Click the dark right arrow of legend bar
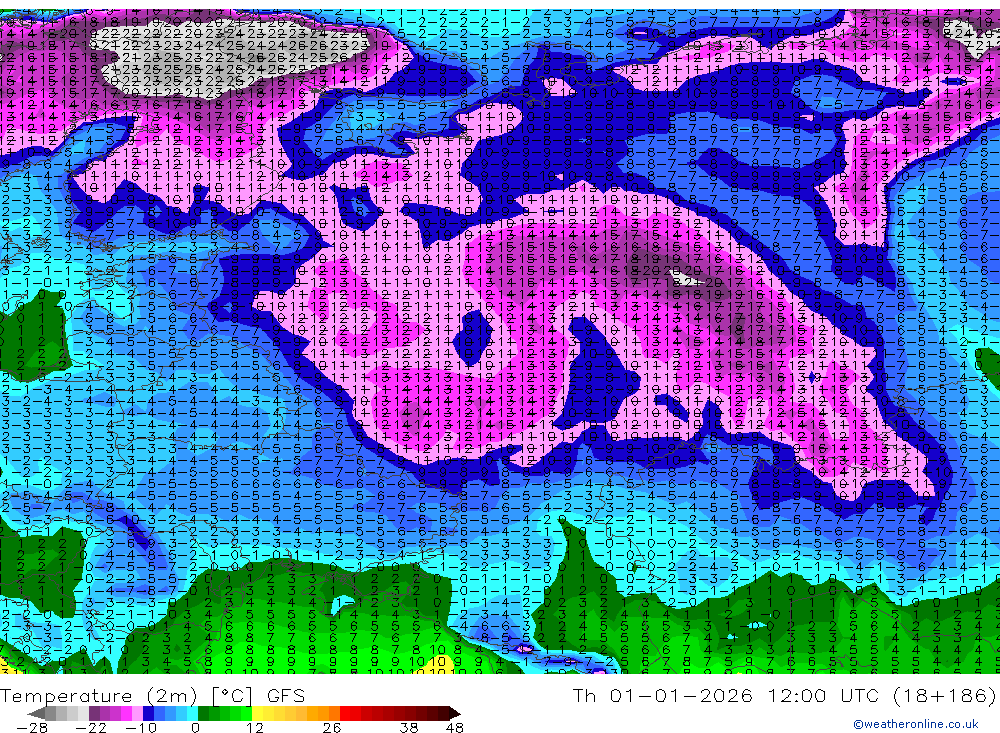 pos(455,714)
